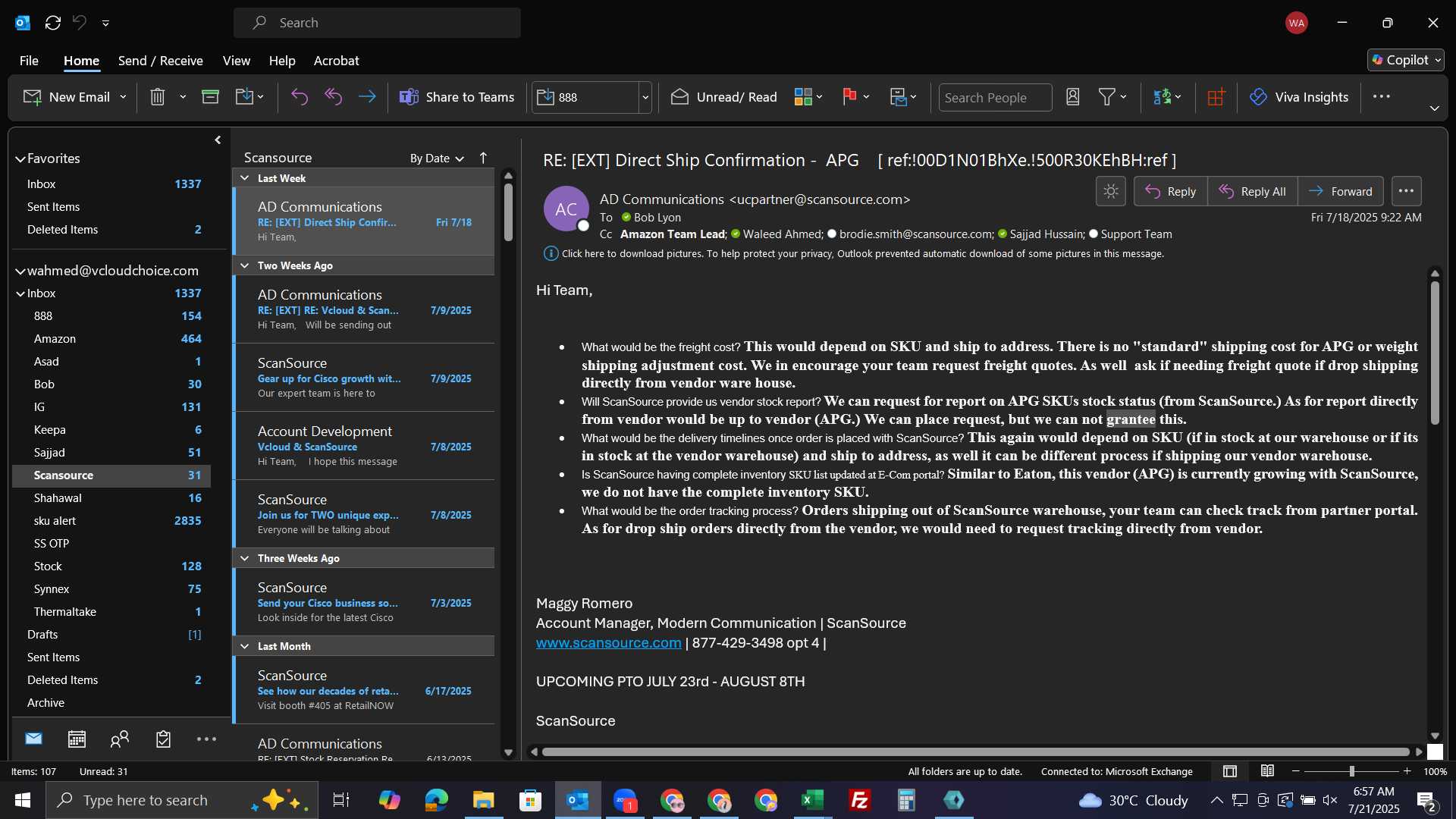Open the Acrobat tab
This screenshot has height=819, width=1456.
pyautogui.click(x=336, y=61)
